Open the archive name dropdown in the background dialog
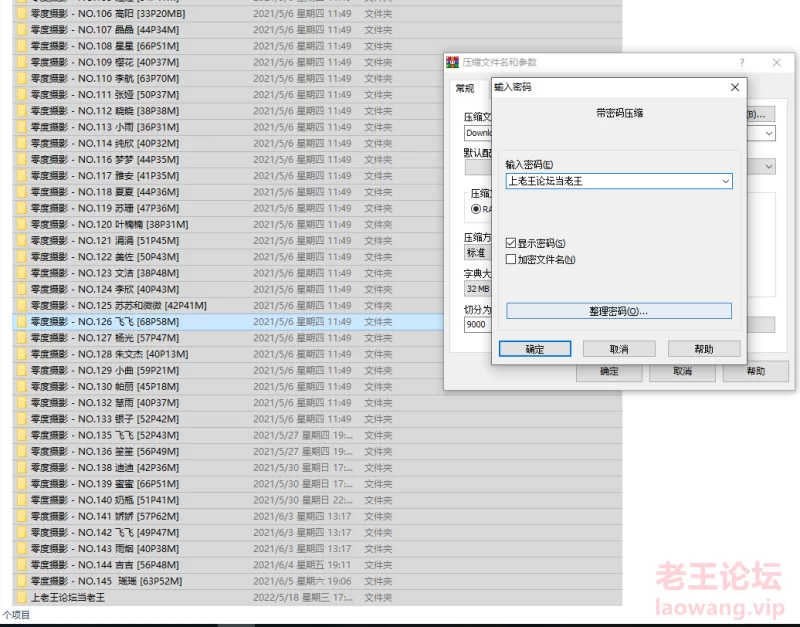800x627 pixels. (x=769, y=134)
